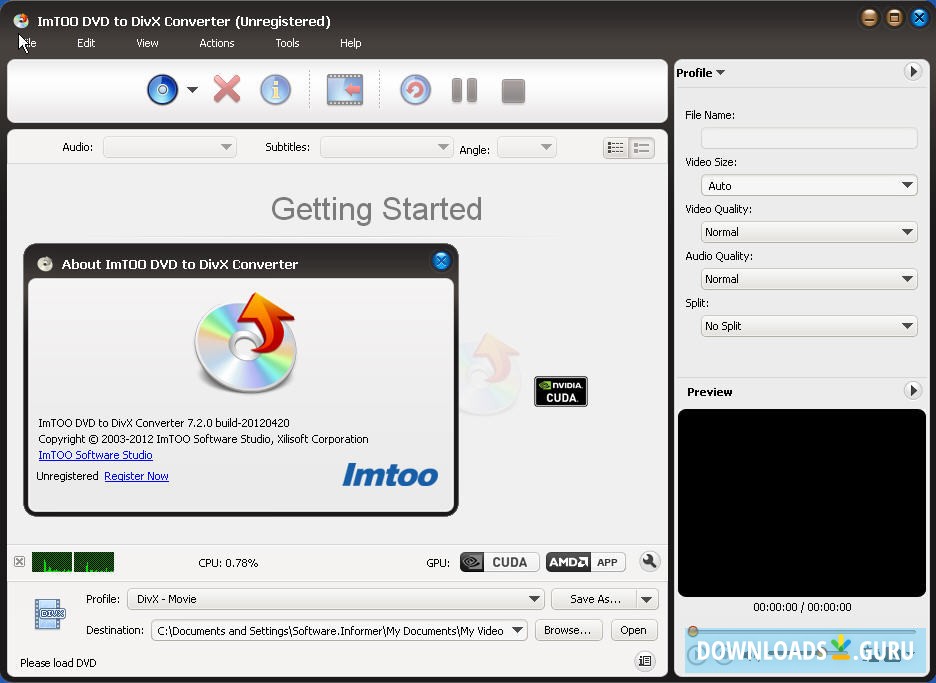Click the film clip trim icon
The image size is (936, 683).
click(x=345, y=90)
